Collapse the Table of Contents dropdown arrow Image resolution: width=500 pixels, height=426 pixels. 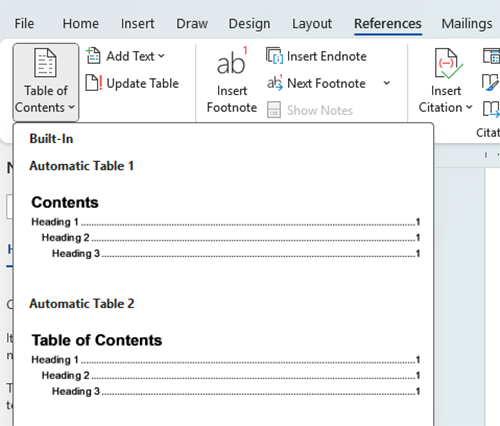click(71, 107)
